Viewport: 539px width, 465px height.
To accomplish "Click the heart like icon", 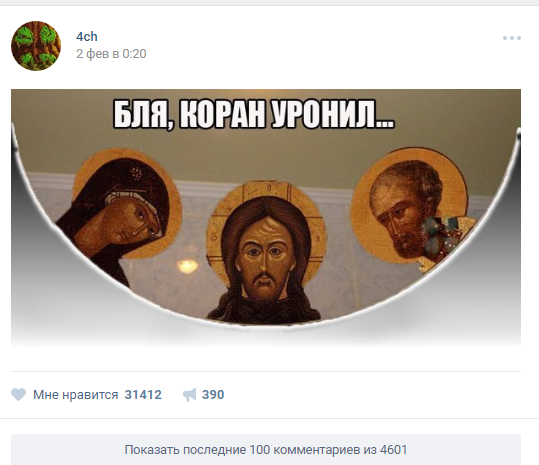I will point(18,394).
